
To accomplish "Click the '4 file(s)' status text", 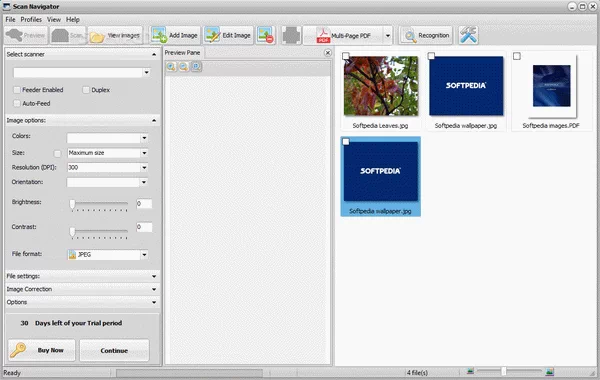I will click(417, 372).
